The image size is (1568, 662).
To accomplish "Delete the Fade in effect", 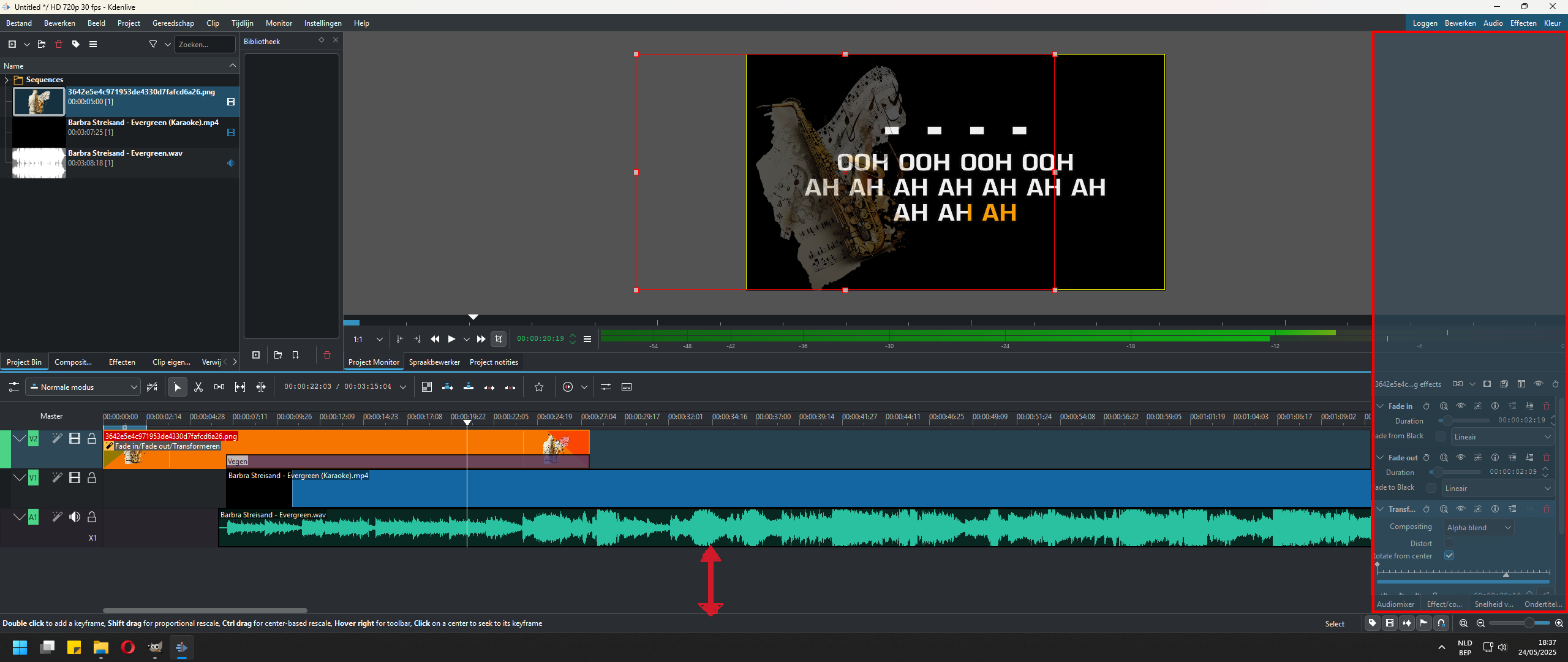I will (1547, 406).
